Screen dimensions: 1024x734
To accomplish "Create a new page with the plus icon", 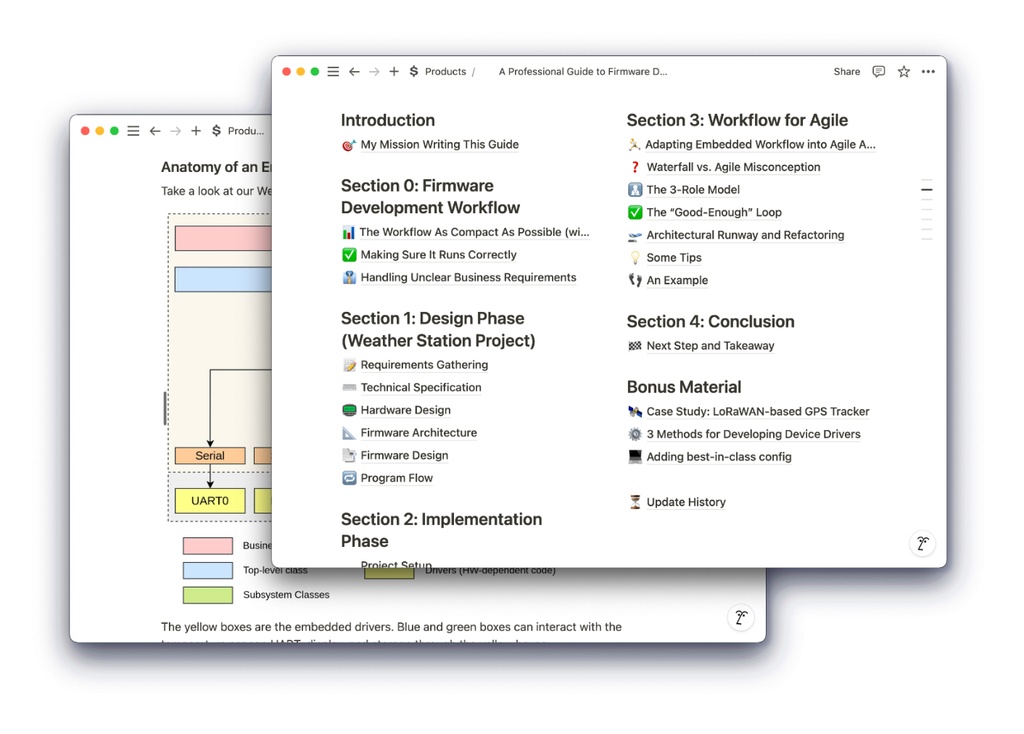I will (x=394, y=71).
